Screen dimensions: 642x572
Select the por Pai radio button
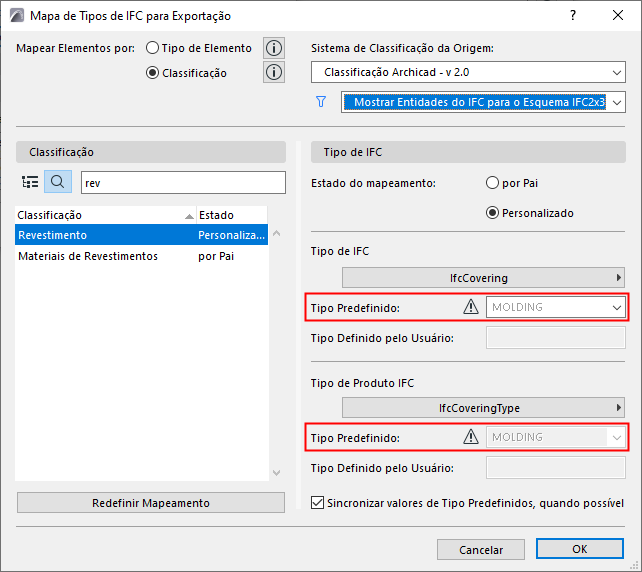(492, 183)
